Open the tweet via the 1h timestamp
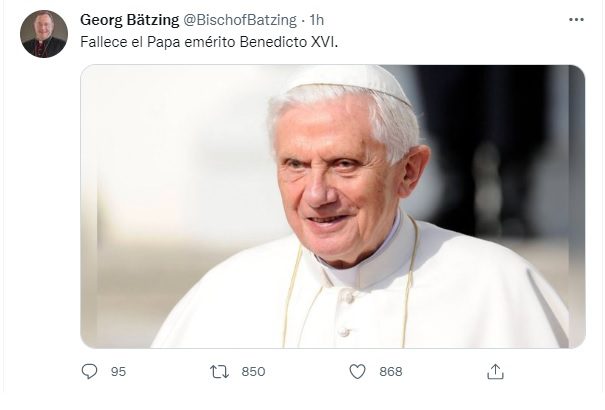The width and height of the screenshot is (605, 410). (x=317, y=19)
